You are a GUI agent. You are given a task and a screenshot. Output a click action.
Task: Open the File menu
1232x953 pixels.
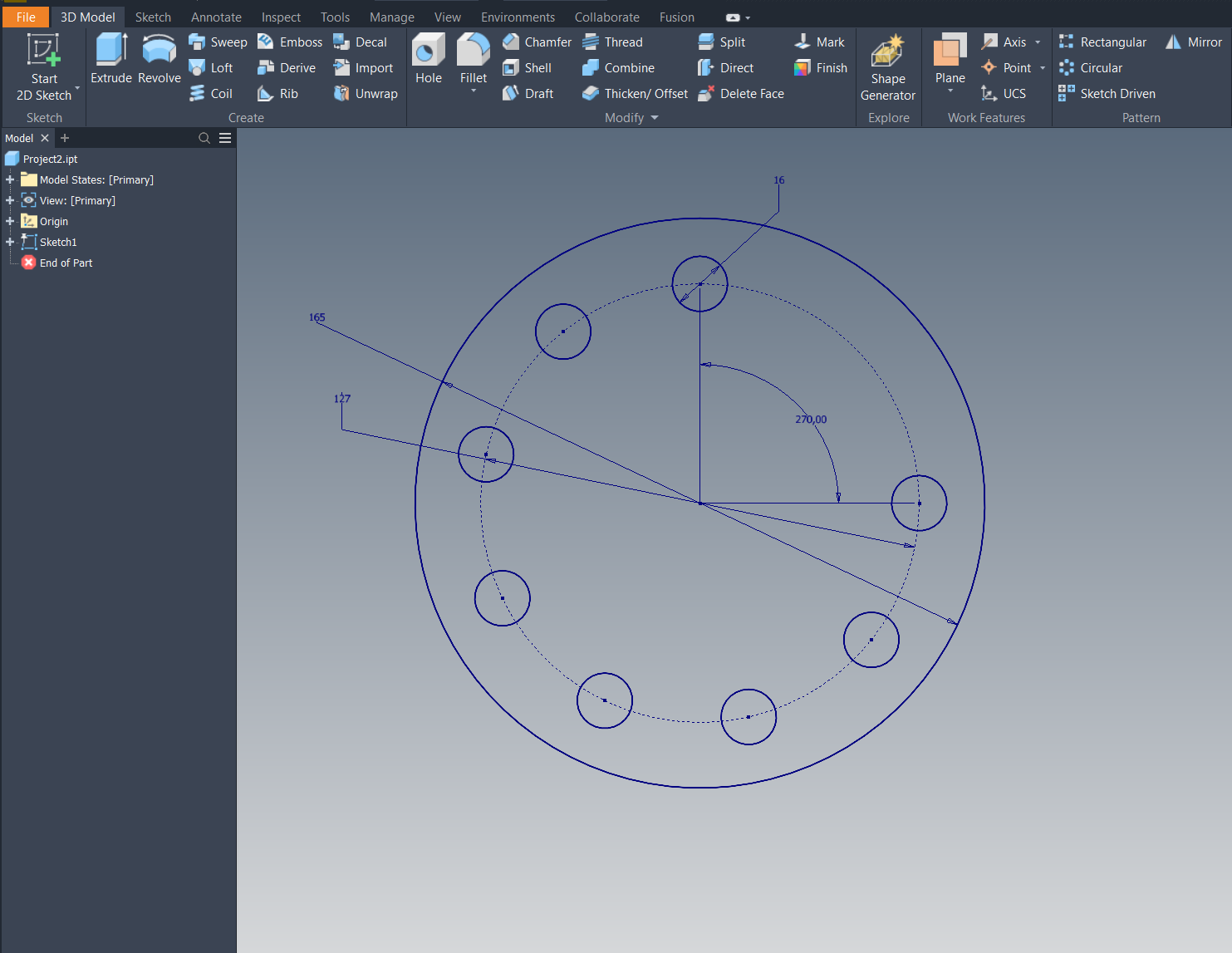tap(26, 17)
